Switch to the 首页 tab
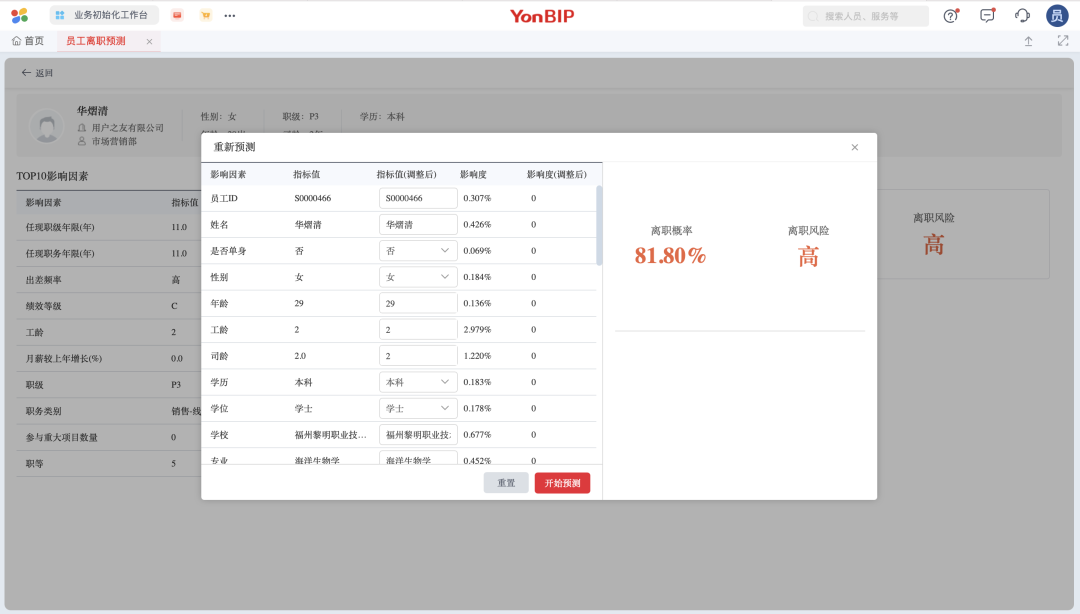Image resolution: width=1080 pixels, height=614 pixels. tap(28, 41)
